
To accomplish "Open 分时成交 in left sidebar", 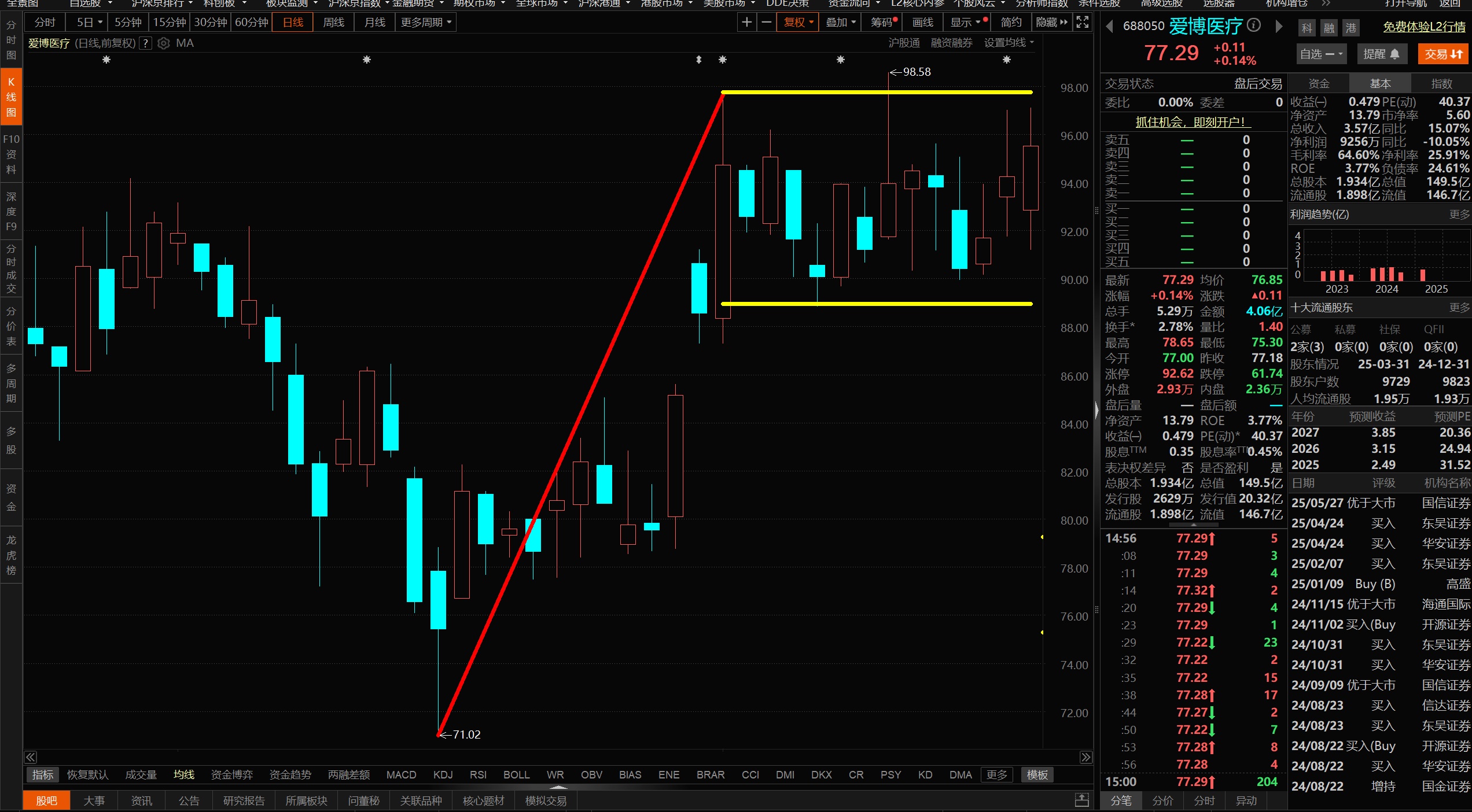I will [11, 268].
